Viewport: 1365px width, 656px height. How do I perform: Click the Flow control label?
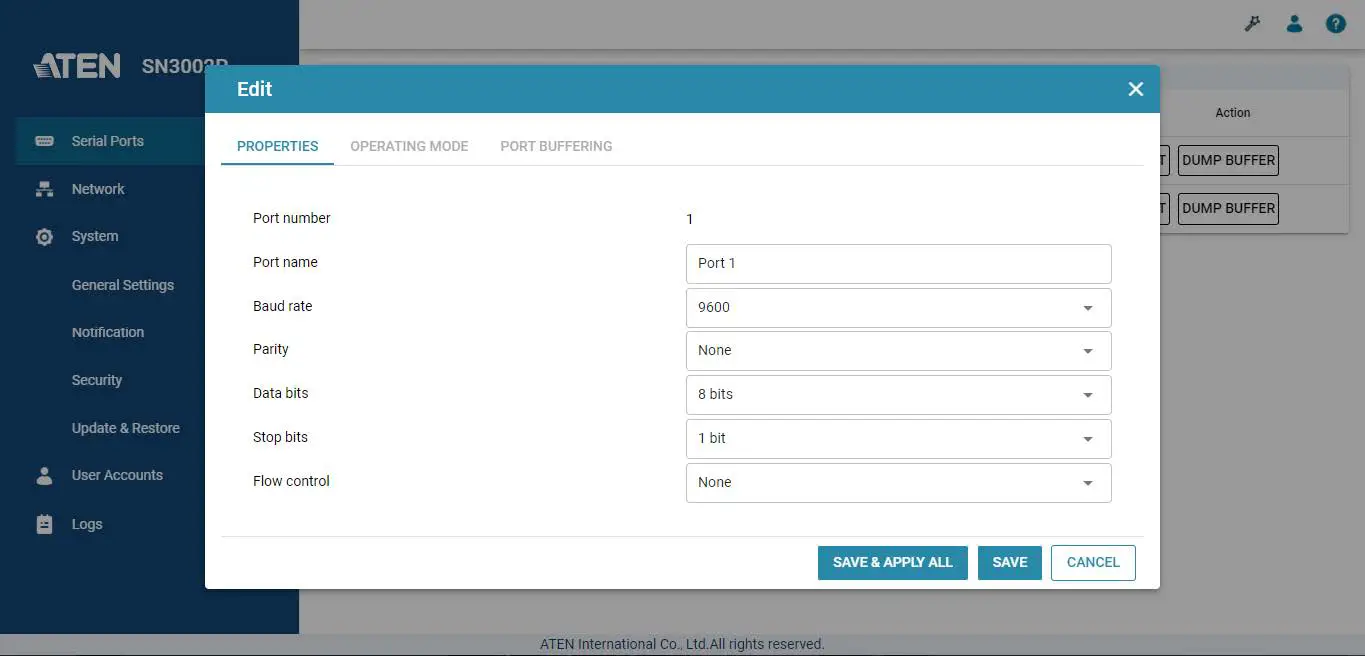click(x=291, y=481)
